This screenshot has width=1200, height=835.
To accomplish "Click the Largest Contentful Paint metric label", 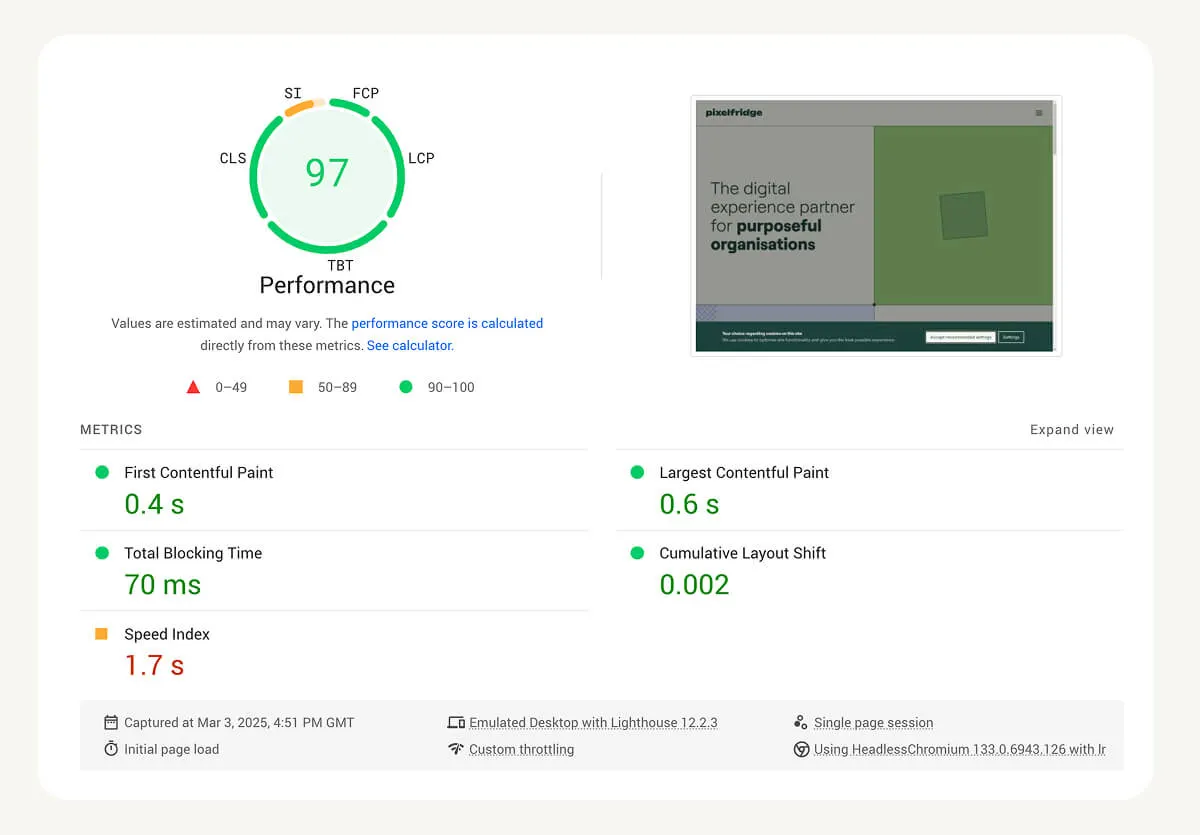I will click(x=744, y=472).
